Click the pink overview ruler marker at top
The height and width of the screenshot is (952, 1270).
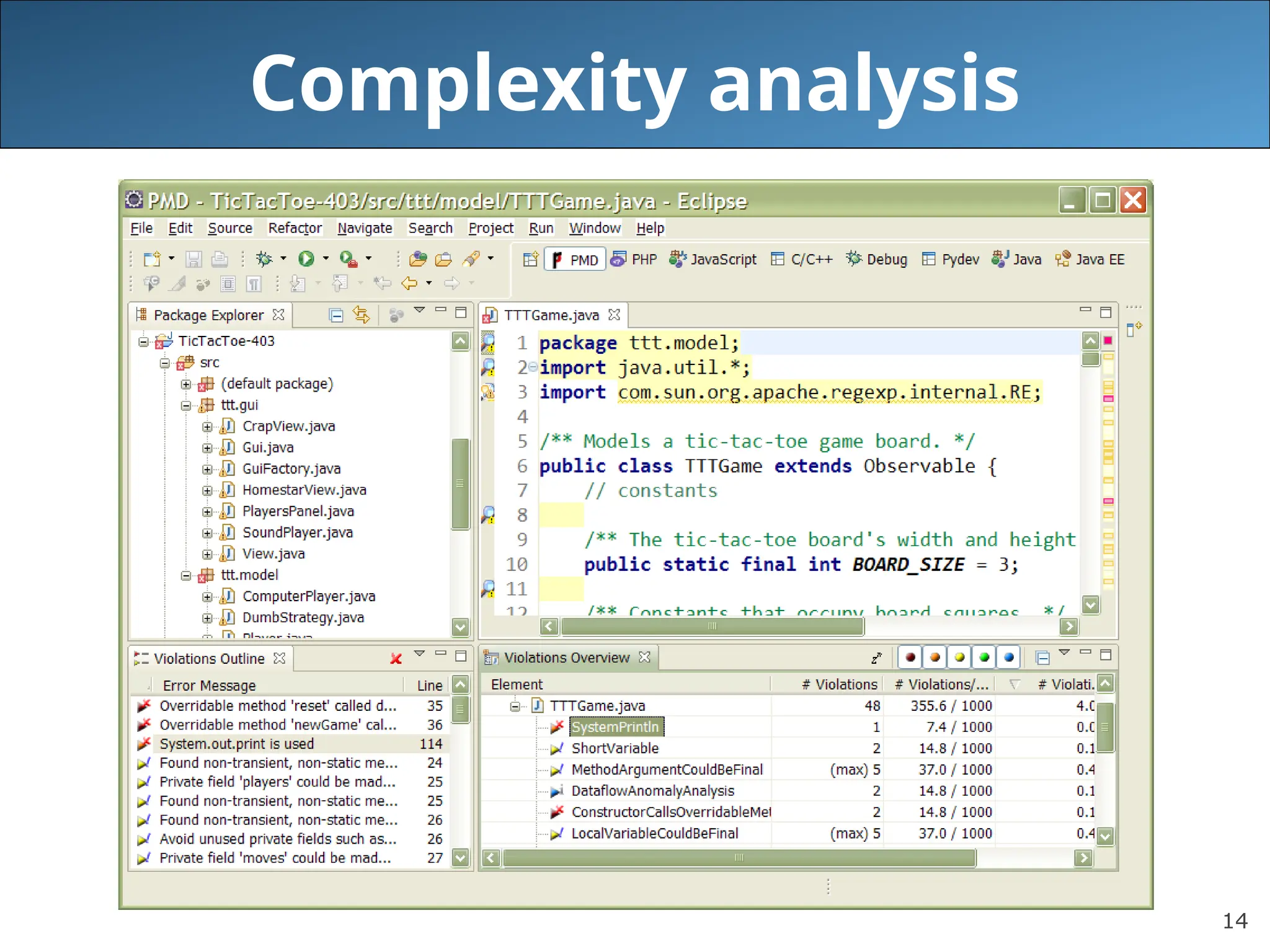pyautogui.click(x=1108, y=340)
